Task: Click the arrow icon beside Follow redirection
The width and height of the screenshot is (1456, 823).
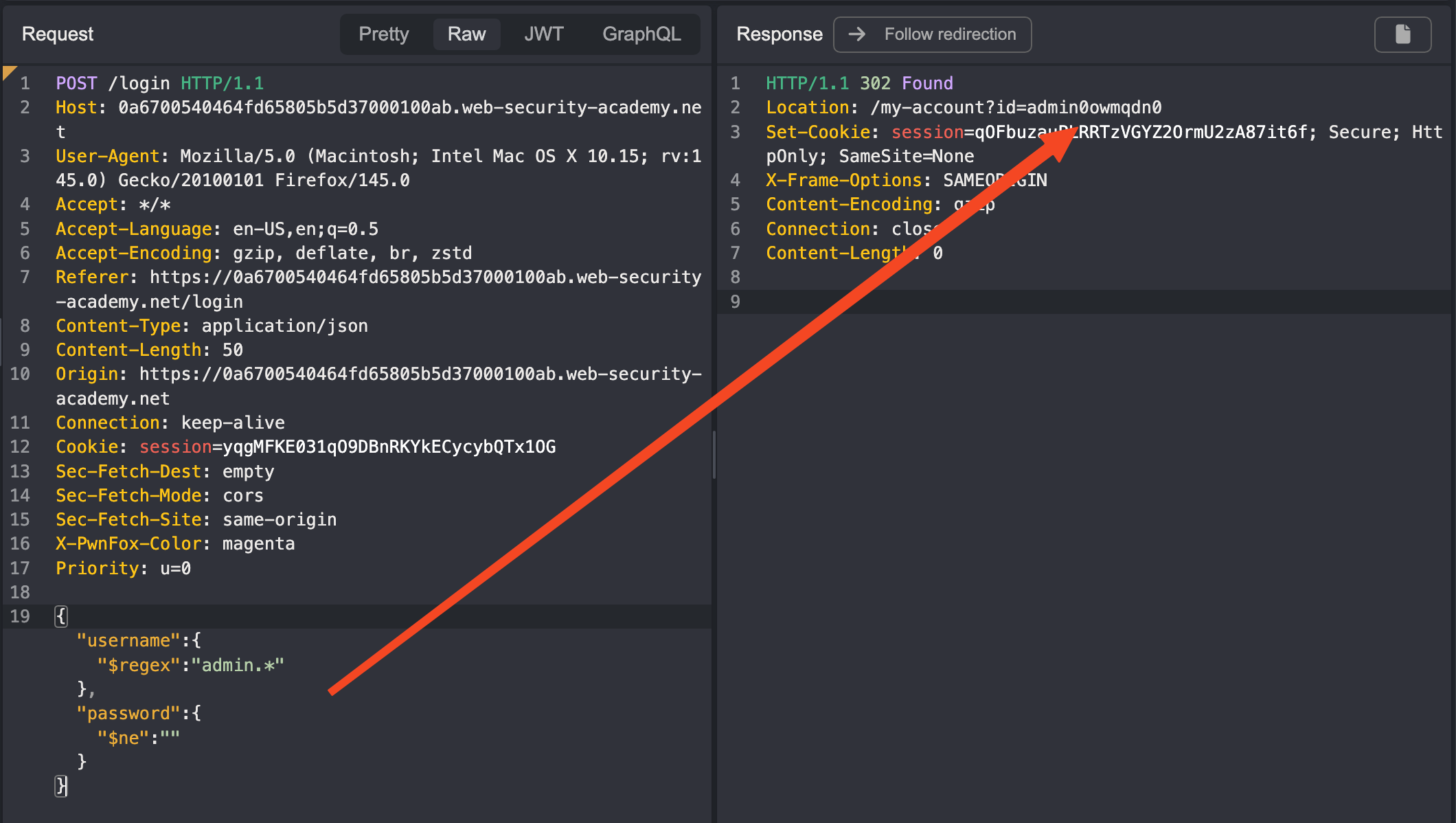Action: (856, 34)
